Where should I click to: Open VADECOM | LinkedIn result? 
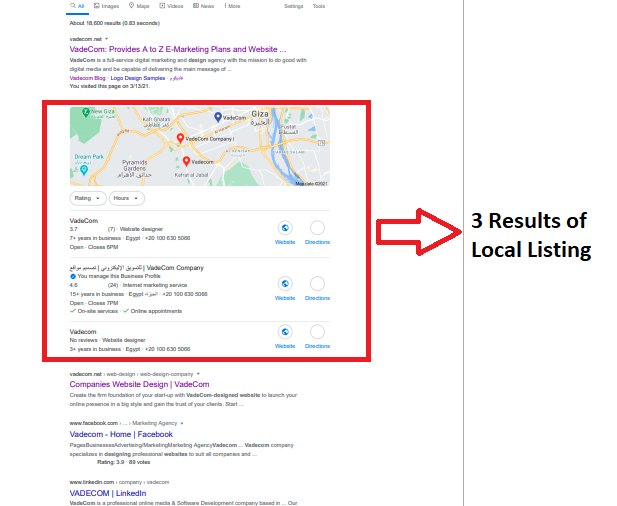(108, 493)
